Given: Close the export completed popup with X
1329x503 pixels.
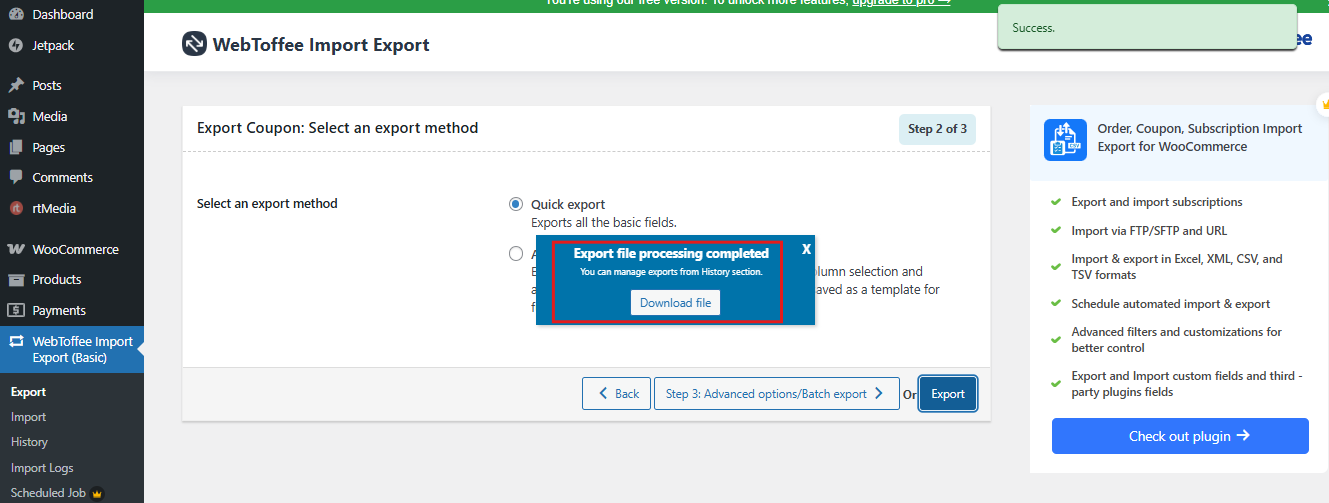Looking at the screenshot, I should (x=806, y=249).
